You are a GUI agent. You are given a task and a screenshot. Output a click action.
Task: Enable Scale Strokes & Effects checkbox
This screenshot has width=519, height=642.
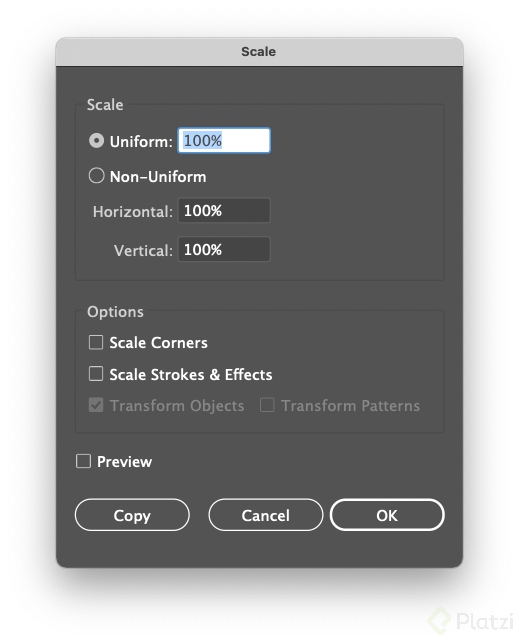pyautogui.click(x=96, y=374)
